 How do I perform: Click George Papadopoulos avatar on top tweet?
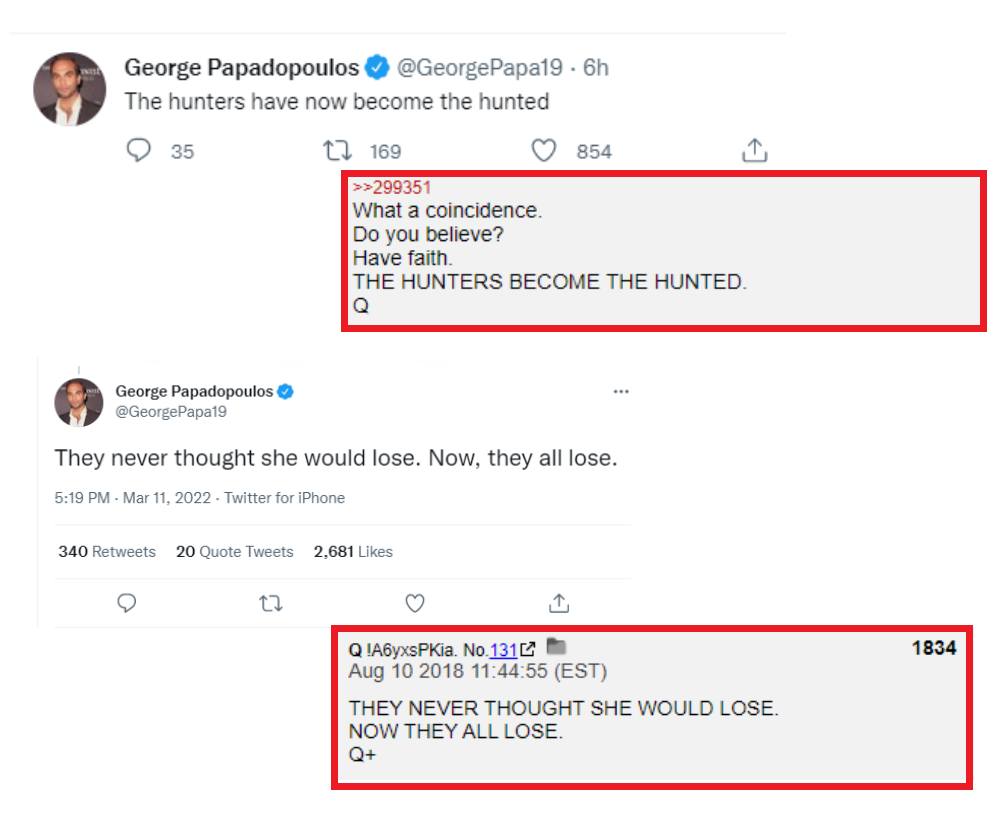pyautogui.click(x=69, y=89)
